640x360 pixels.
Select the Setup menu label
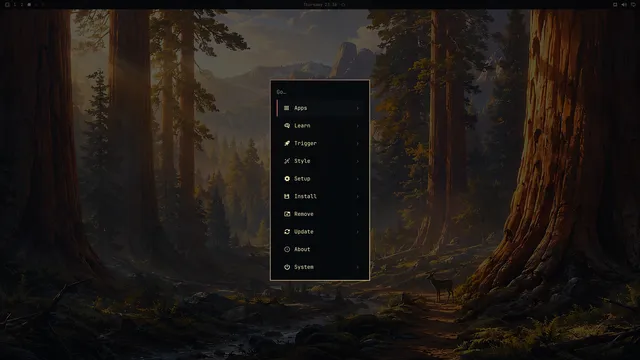[x=302, y=179]
